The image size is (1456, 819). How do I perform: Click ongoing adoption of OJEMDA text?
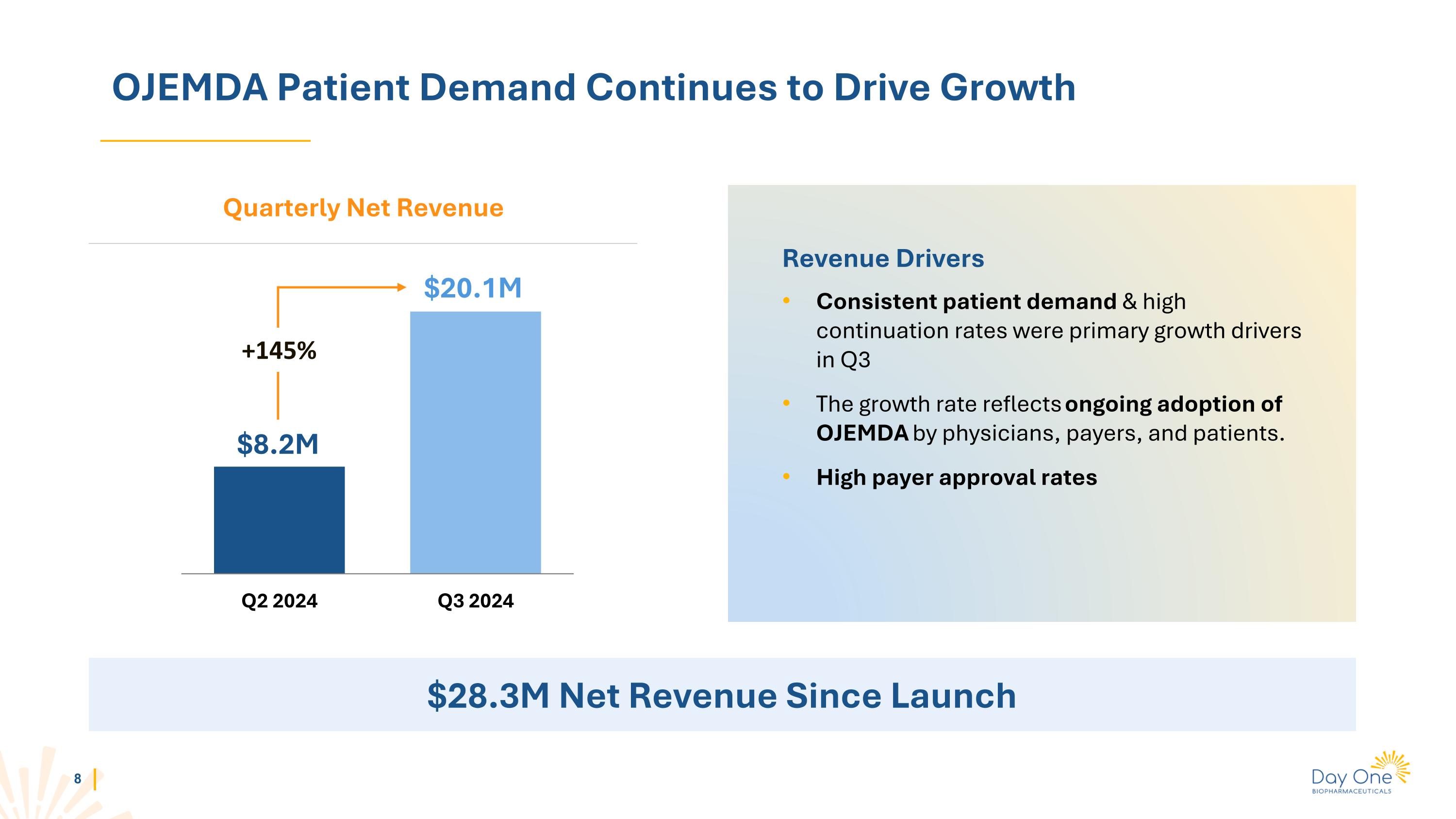(1173, 404)
